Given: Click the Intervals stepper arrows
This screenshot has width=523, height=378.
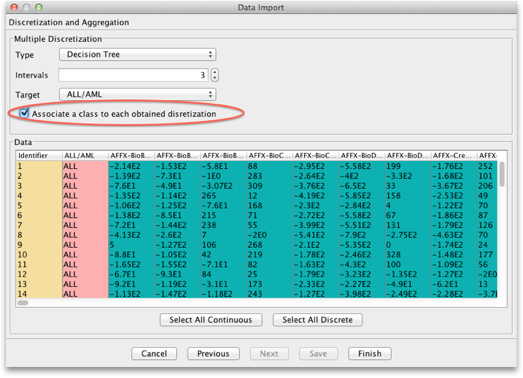Looking at the screenshot, I should (215, 75).
